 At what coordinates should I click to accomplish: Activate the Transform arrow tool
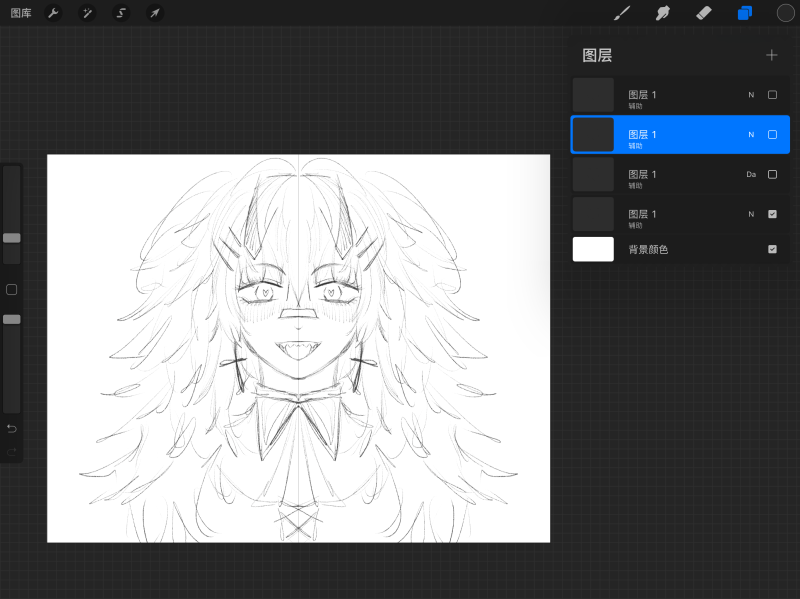[x=155, y=13]
